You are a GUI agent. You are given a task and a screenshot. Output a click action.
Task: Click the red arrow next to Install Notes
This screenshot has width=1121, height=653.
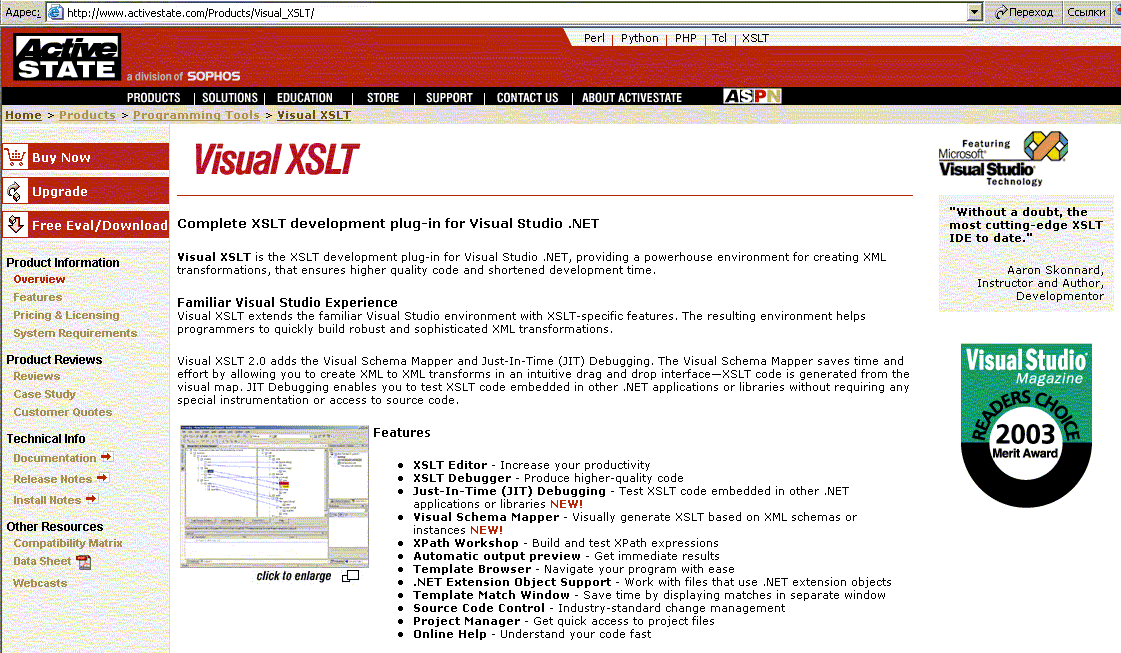[x=91, y=499]
